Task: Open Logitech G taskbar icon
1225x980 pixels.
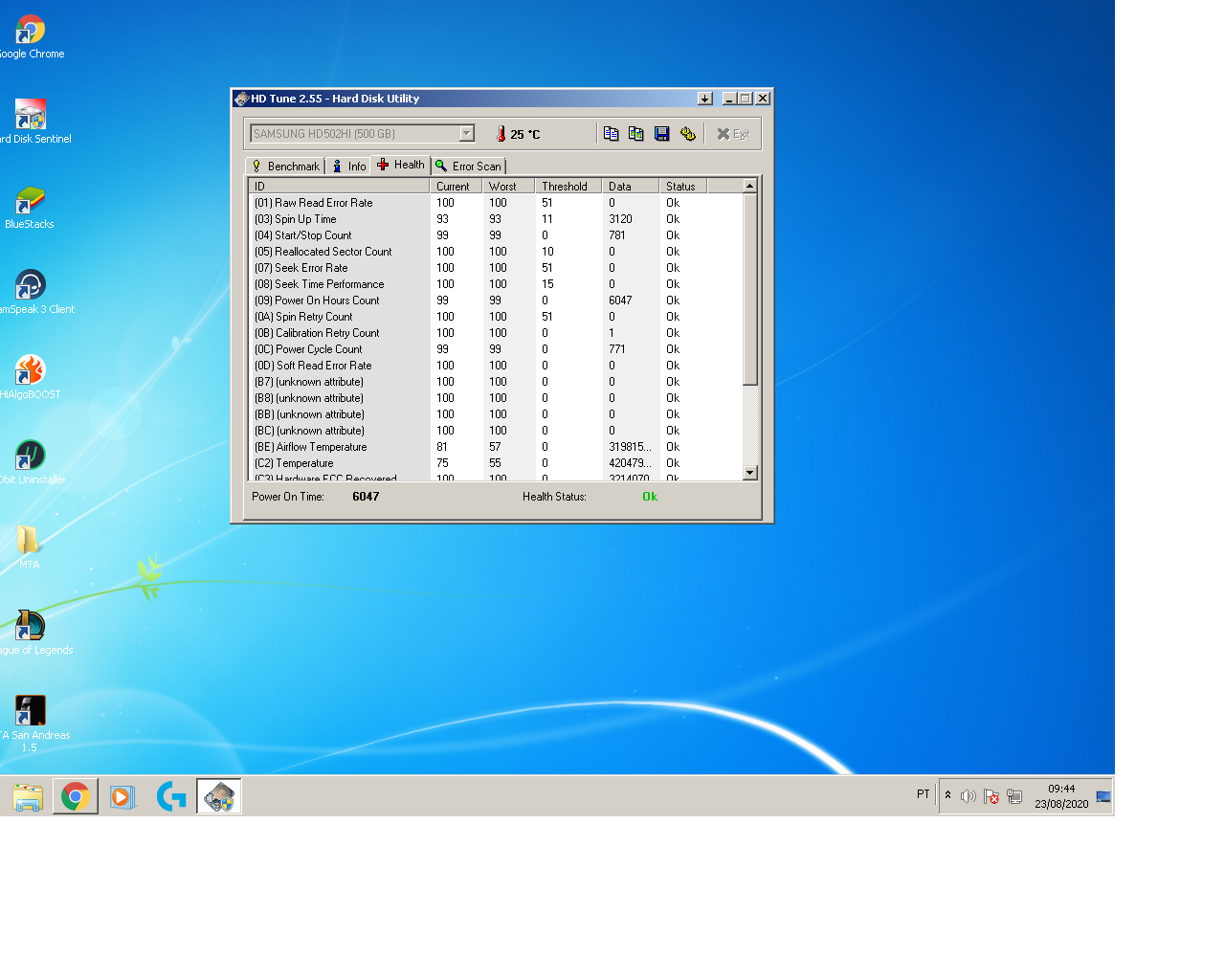Action: [x=171, y=796]
